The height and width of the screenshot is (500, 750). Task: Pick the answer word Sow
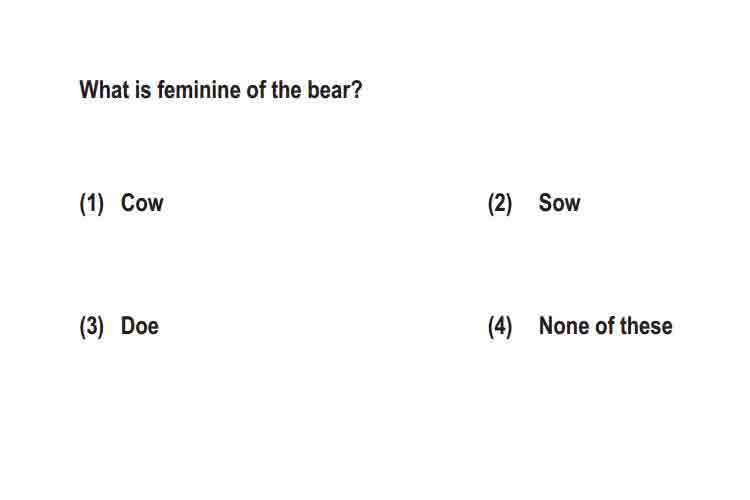pos(560,203)
